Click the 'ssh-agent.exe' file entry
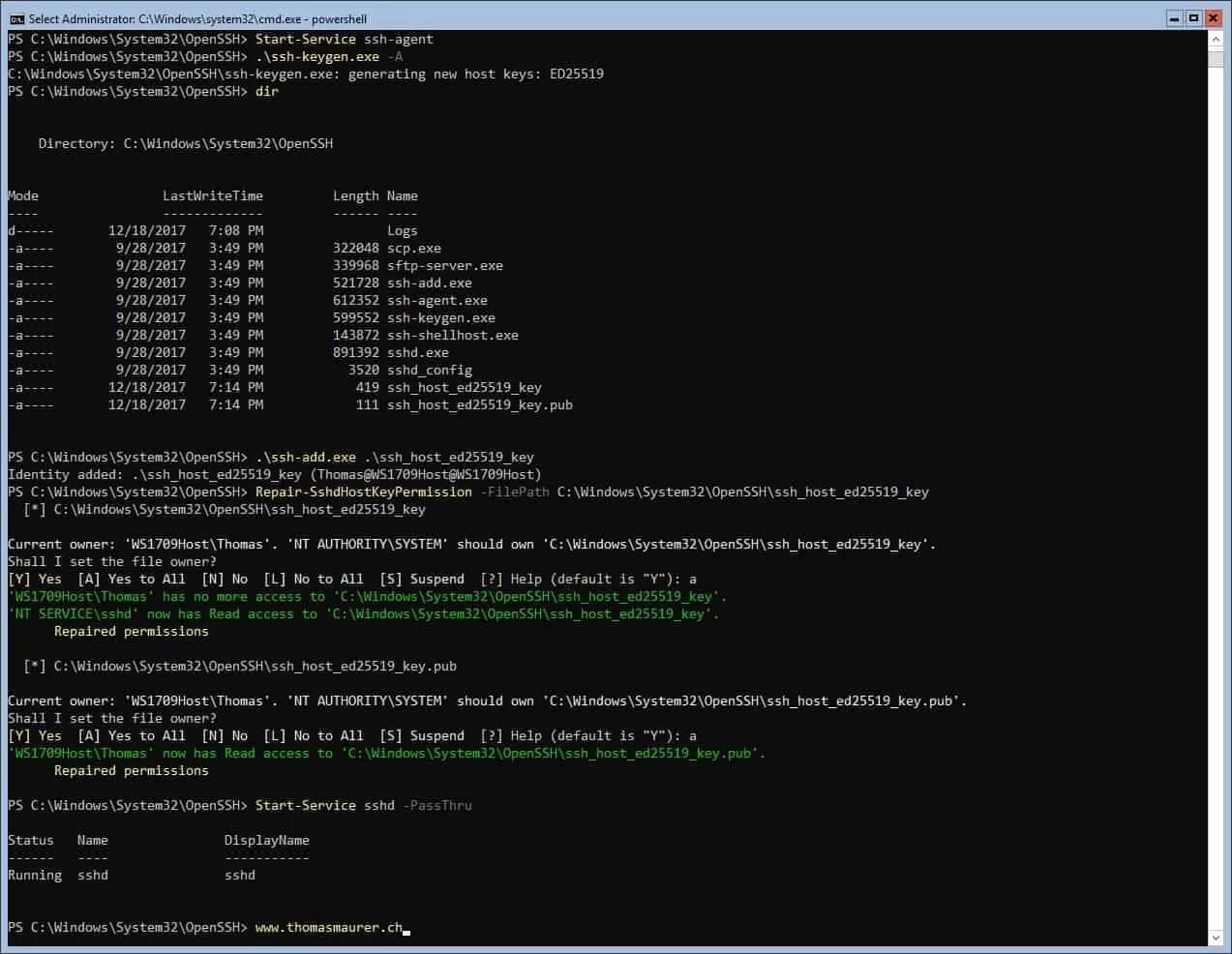This screenshot has width=1232, height=954. click(x=437, y=301)
